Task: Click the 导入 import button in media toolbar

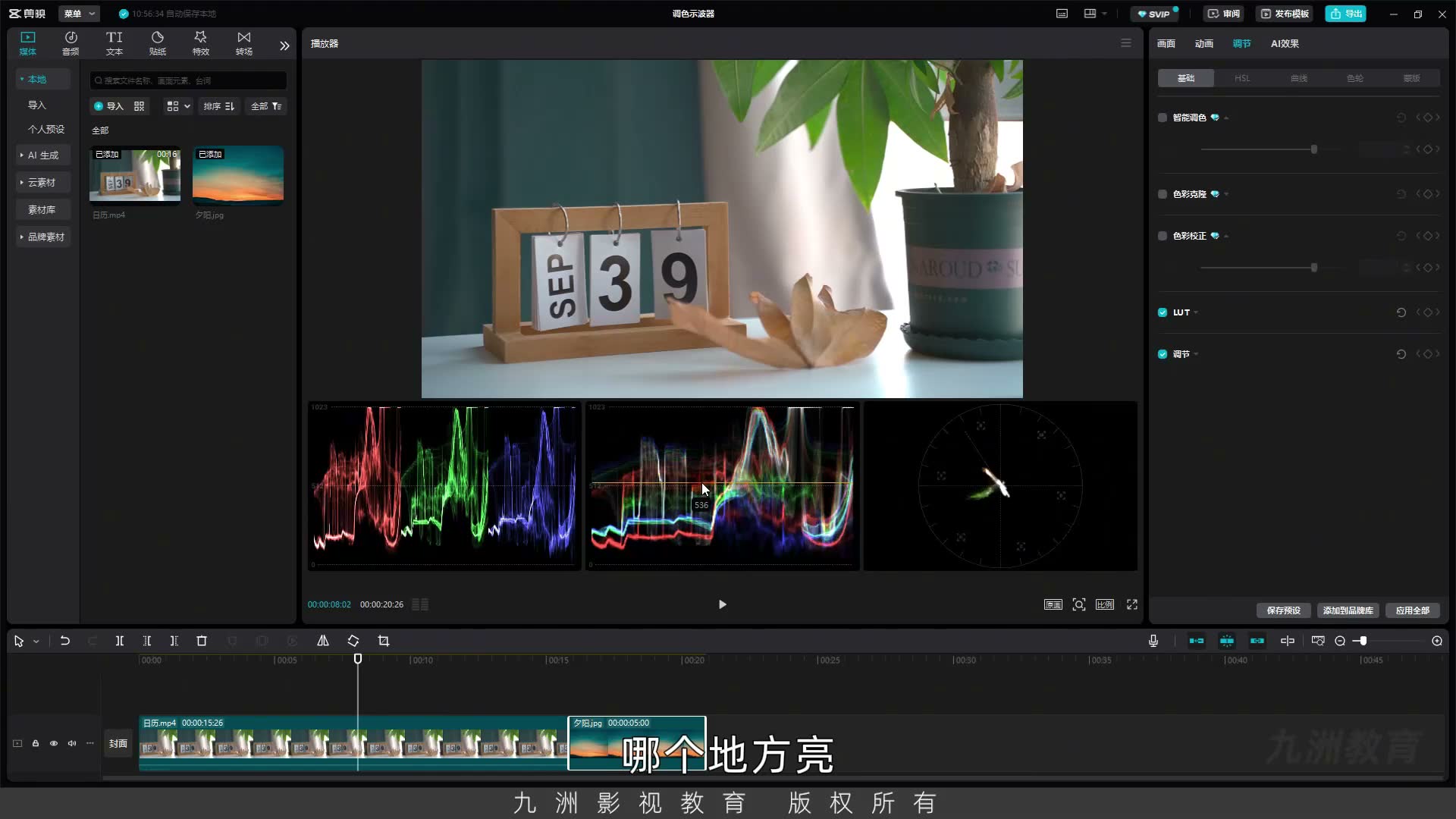Action: [108, 106]
